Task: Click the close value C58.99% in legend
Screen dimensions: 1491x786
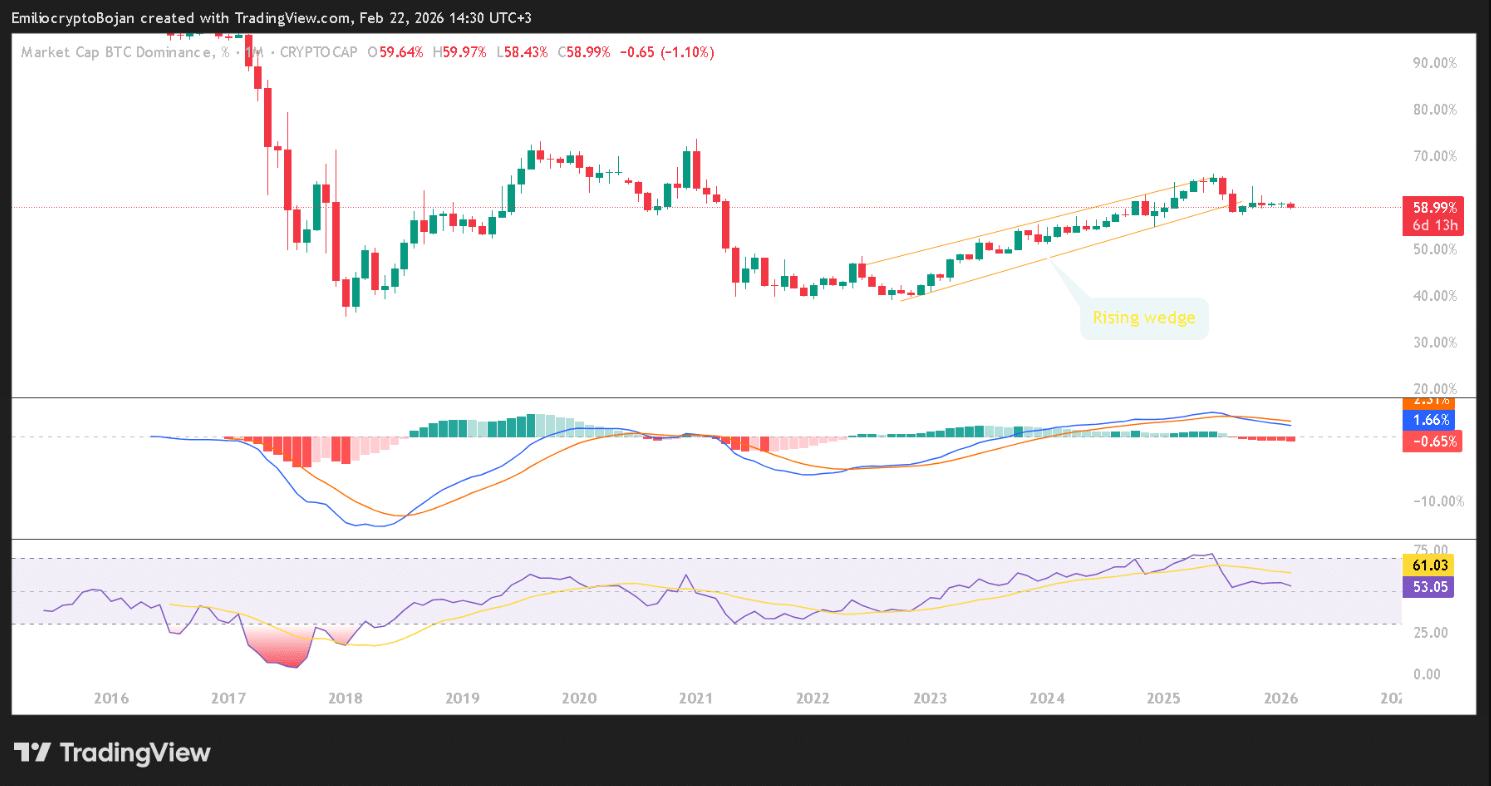Action: [x=583, y=52]
